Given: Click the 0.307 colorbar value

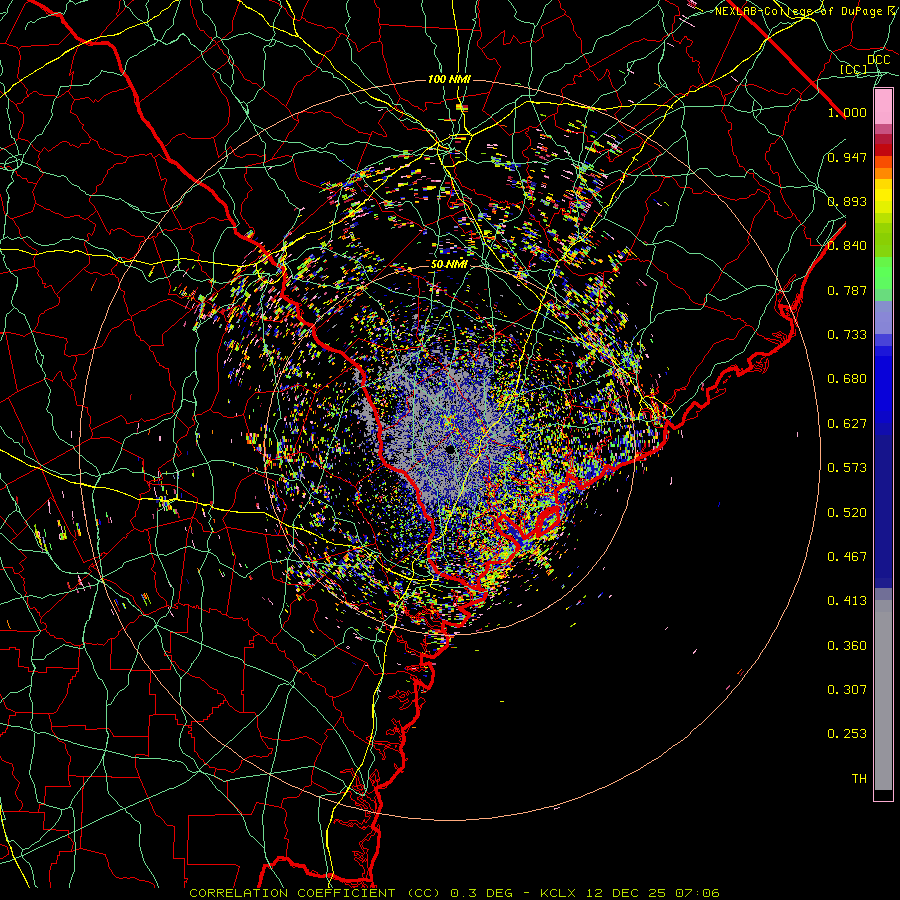Looking at the screenshot, I should 847,690.
